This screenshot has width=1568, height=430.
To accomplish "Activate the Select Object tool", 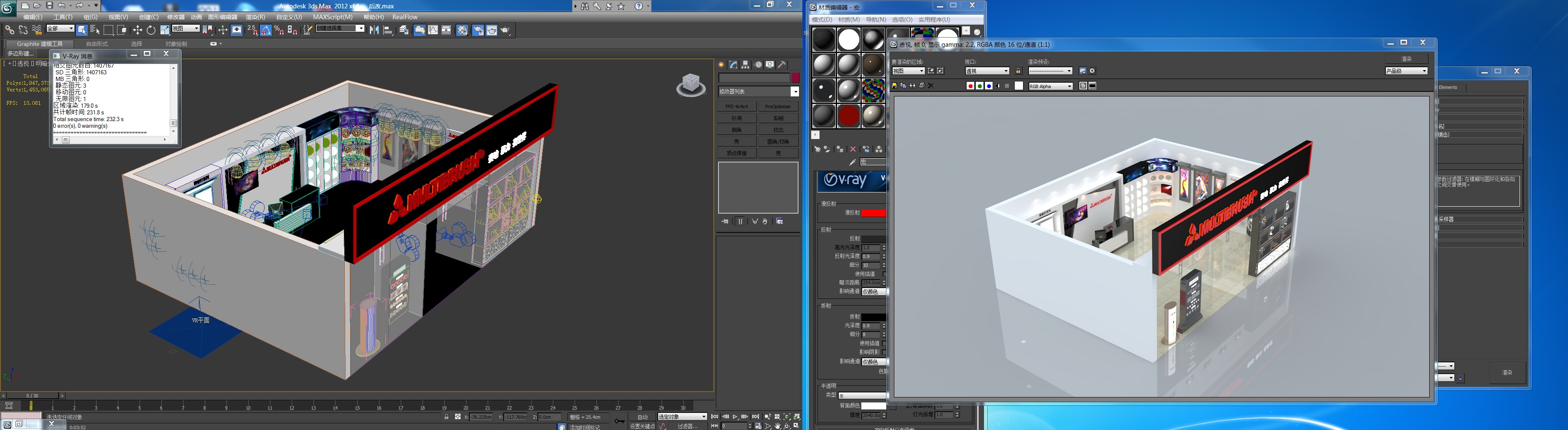I will pyautogui.click(x=81, y=29).
